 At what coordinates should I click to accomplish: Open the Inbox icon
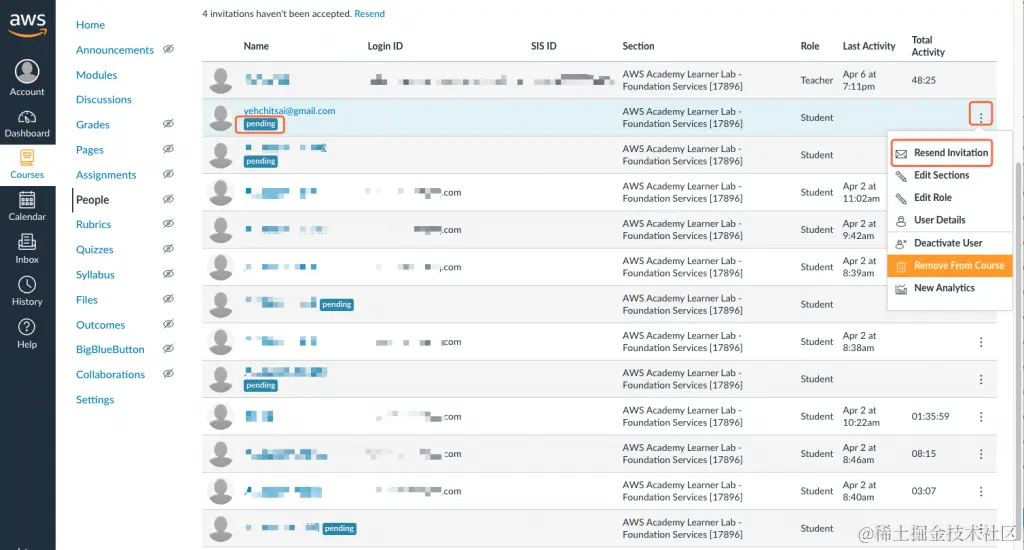point(27,242)
